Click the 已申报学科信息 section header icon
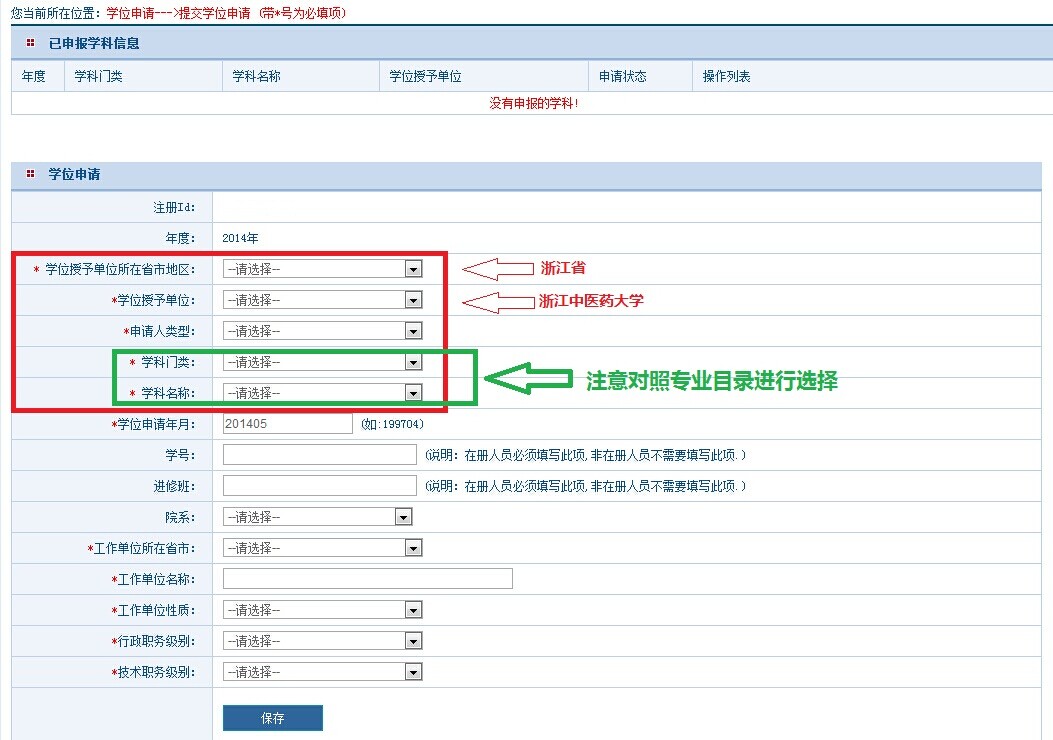 (31, 43)
